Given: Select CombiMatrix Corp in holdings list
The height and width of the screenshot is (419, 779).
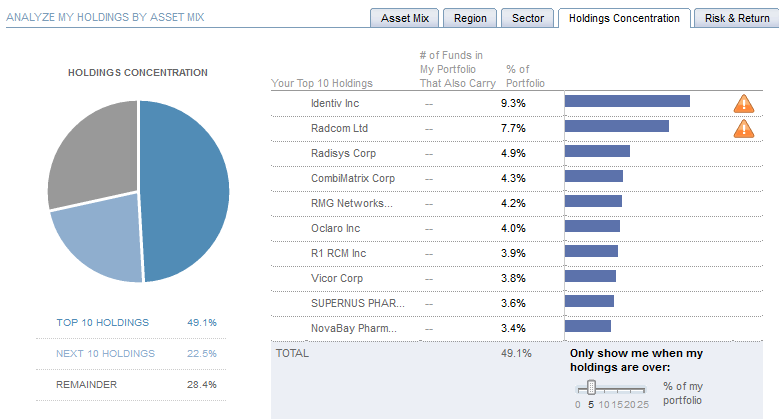Looking at the screenshot, I should (353, 178).
